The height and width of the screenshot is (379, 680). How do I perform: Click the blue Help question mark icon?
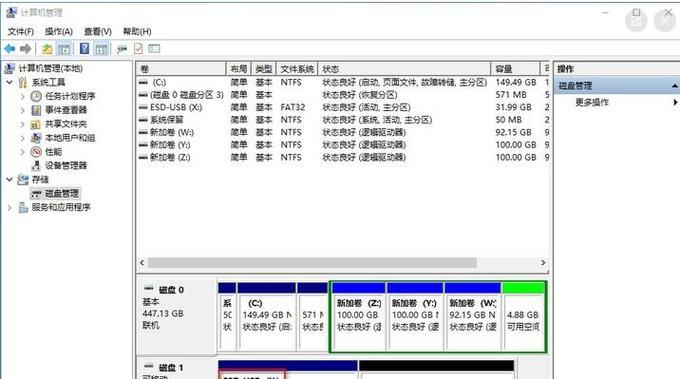coord(85,49)
